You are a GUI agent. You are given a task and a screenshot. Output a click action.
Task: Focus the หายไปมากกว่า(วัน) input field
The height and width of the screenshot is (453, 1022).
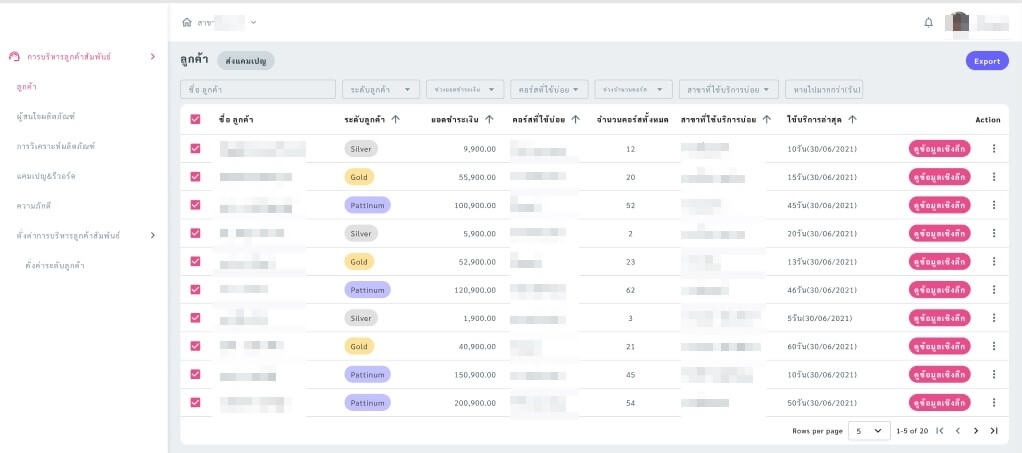coord(825,89)
